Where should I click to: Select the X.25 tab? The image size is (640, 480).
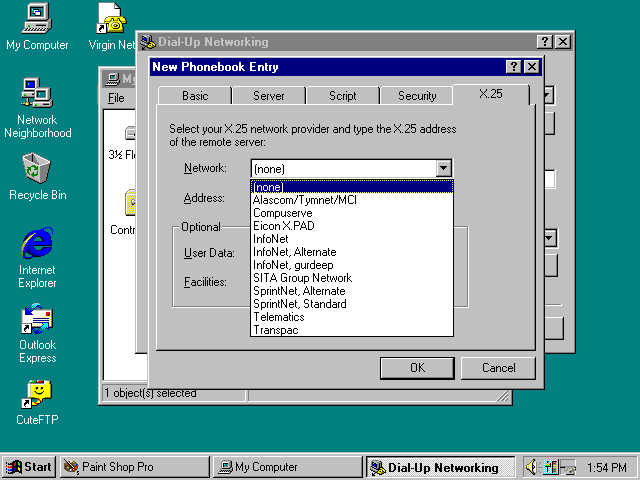tap(491, 94)
